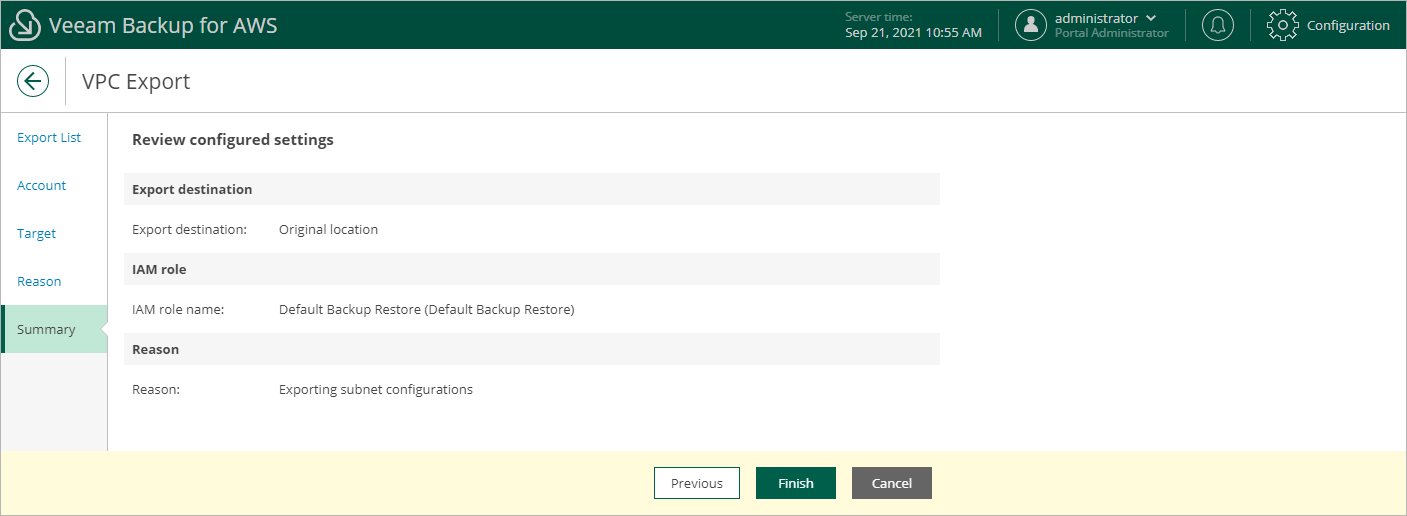Go to the Export List step
This screenshot has height=516, width=1407.
pos(49,137)
